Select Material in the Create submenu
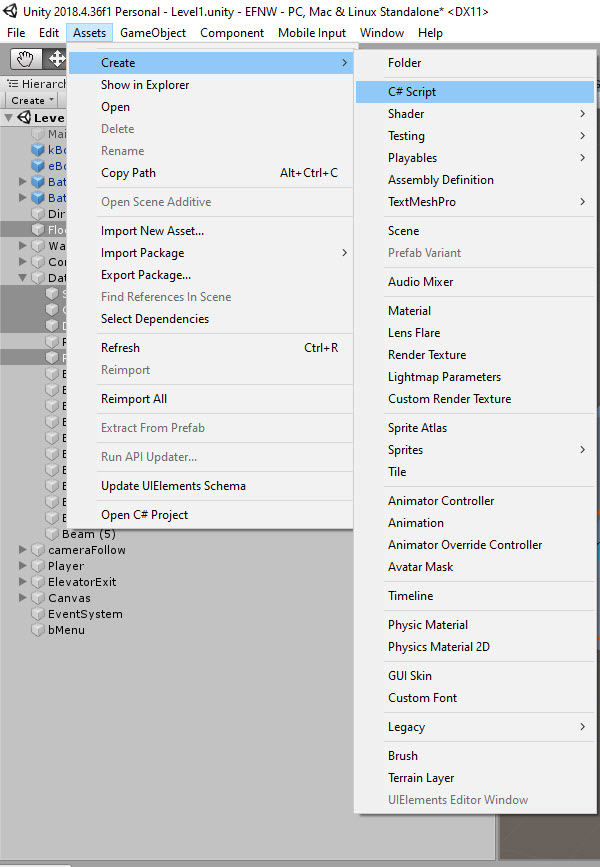This screenshot has width=600, height=867. [409, 311]
